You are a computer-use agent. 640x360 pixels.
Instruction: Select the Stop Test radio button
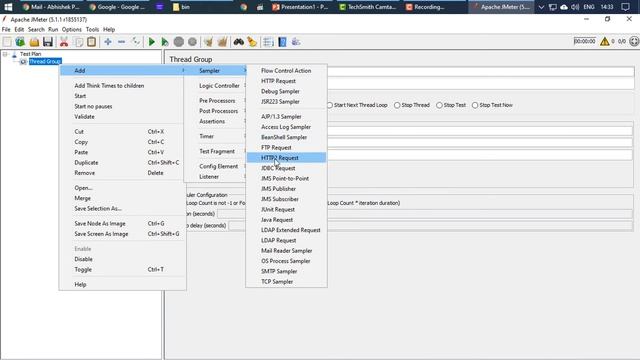click(x=439, y=105)
